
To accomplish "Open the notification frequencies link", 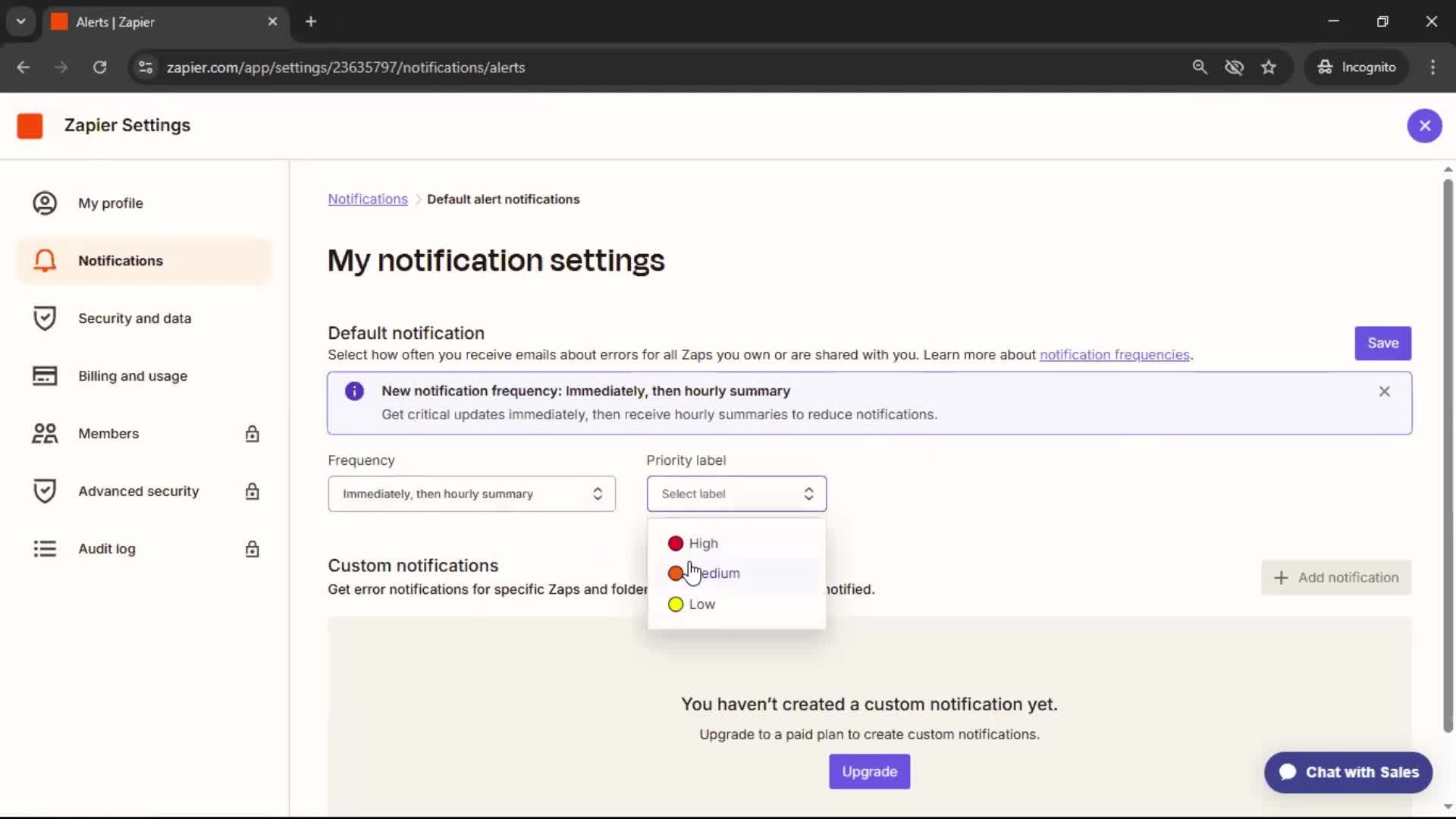I will coord(1114,355).
